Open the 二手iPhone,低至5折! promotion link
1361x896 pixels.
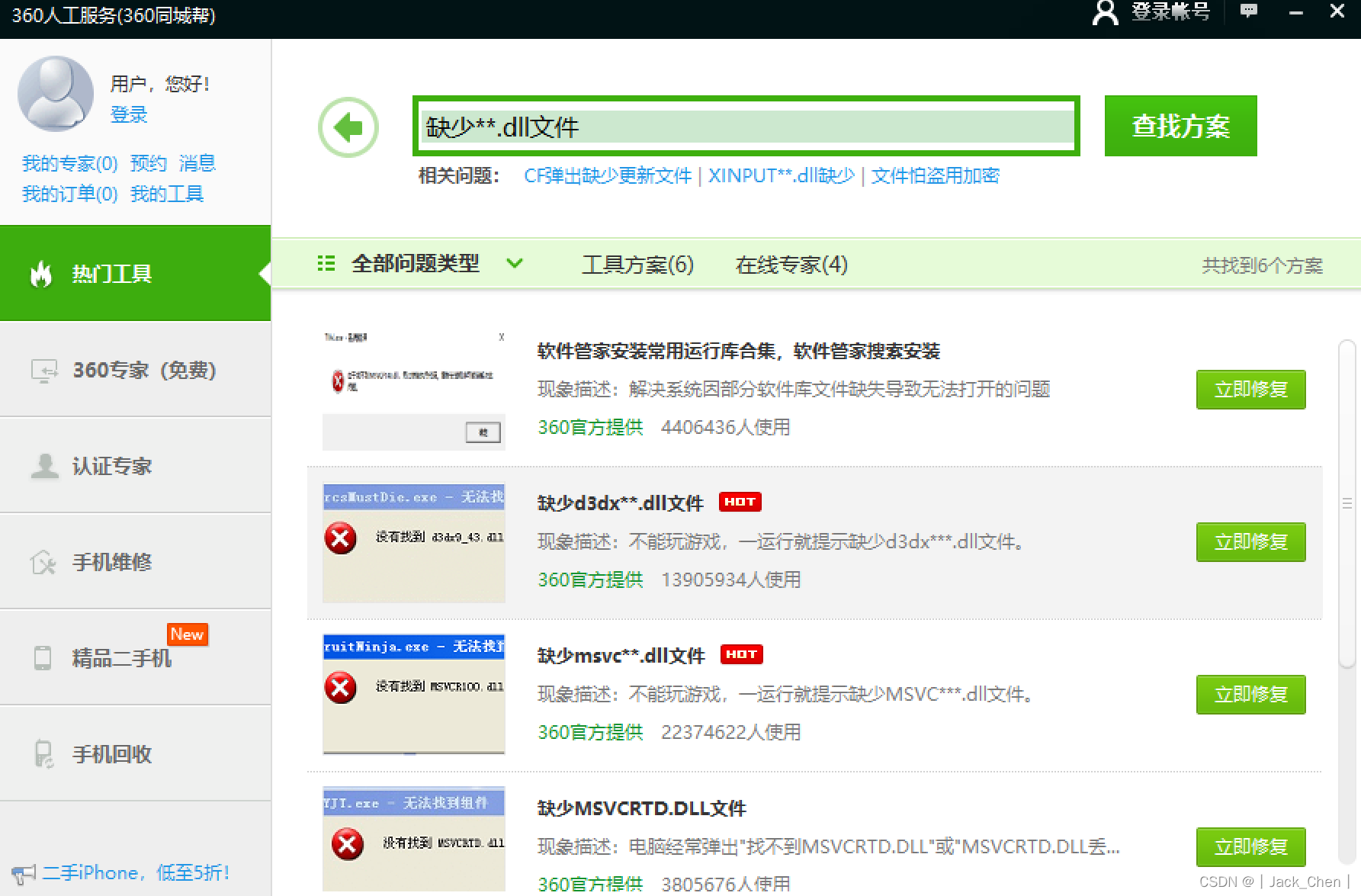click(136, 873)
